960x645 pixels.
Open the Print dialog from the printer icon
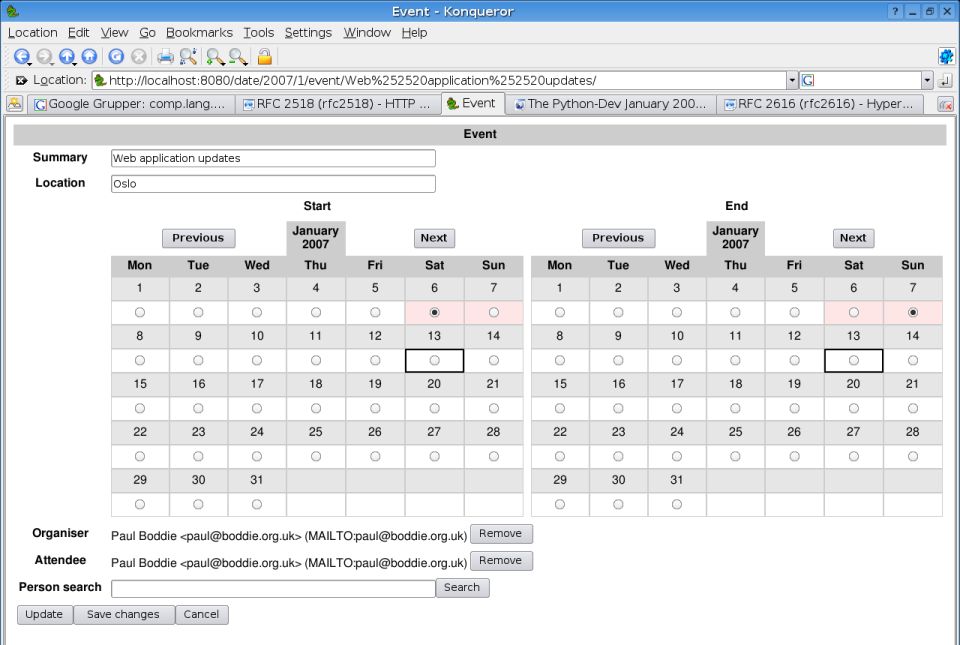pos(164,57)
